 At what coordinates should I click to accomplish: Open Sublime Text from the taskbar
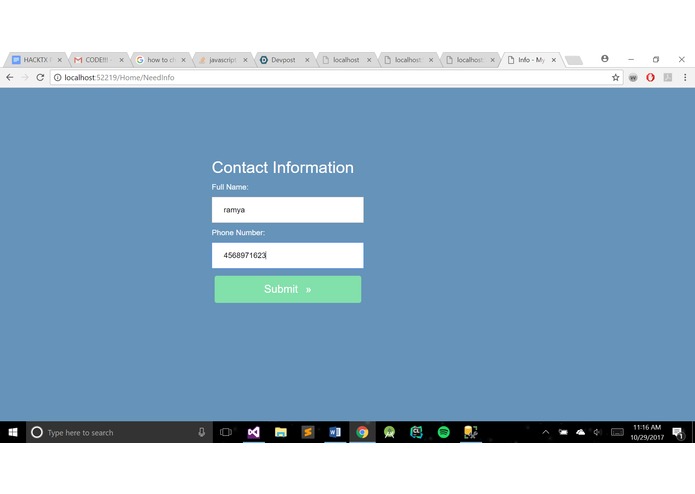308,432
